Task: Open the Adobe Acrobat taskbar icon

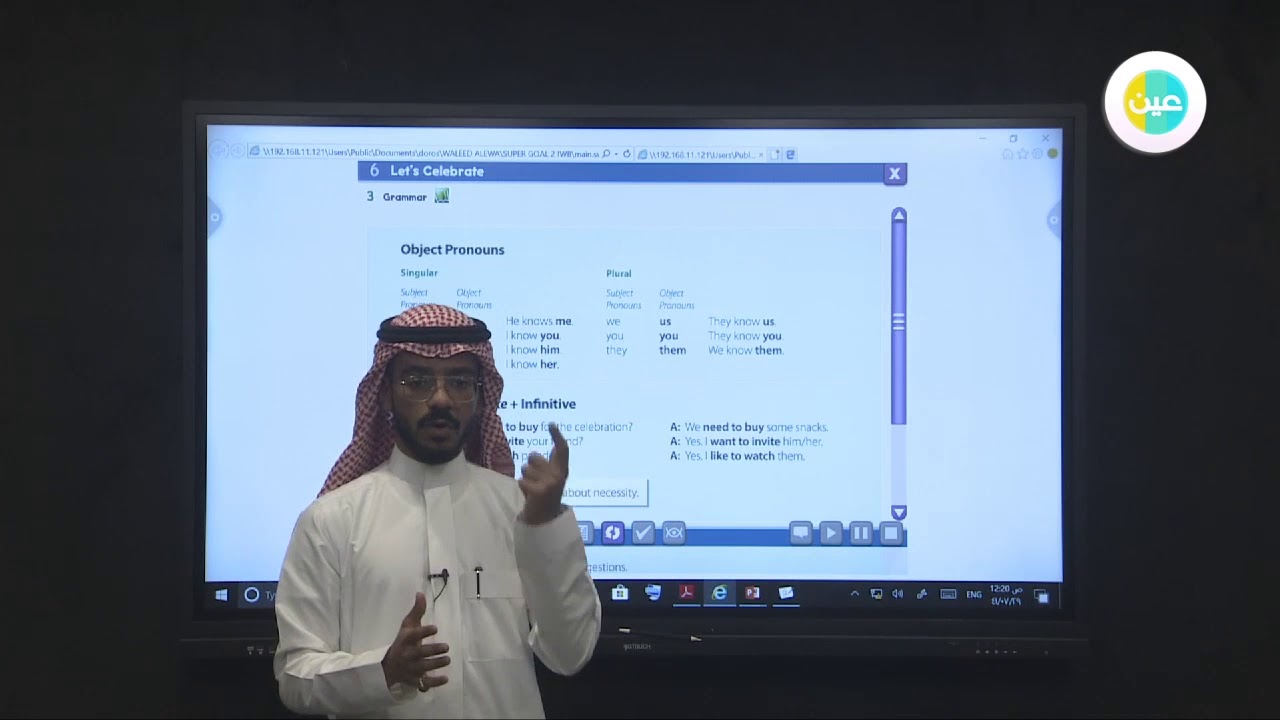Action: (x=686, y=593)
